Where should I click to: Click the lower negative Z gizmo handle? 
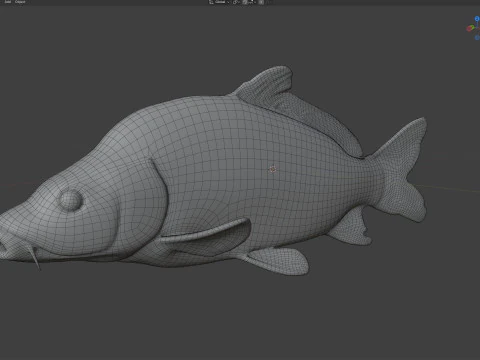pos(477,38)
